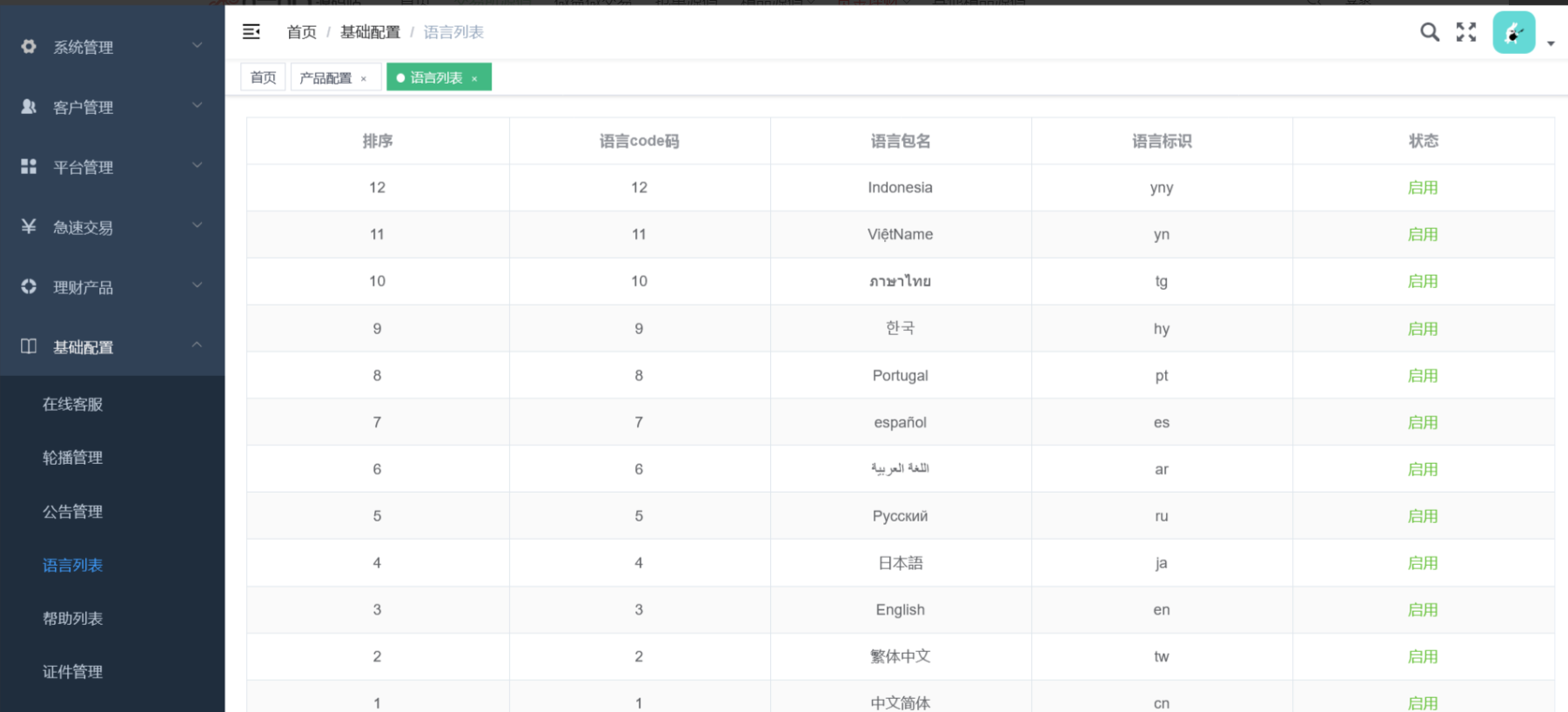This screenshot has width=1568, height=712.
Task: Click the yen icon beside 急速交易
Action: click(x=29, y=226)
